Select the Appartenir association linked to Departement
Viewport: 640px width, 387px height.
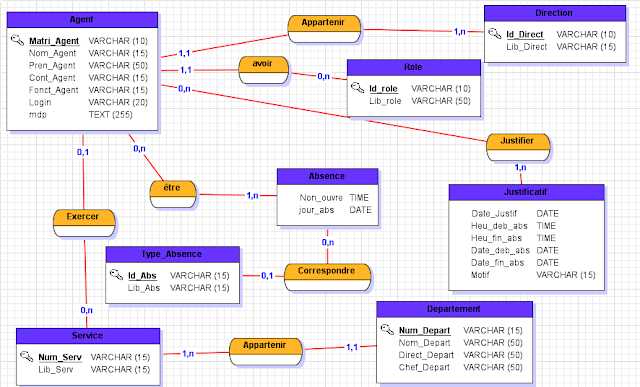click(x=266, y=351)
